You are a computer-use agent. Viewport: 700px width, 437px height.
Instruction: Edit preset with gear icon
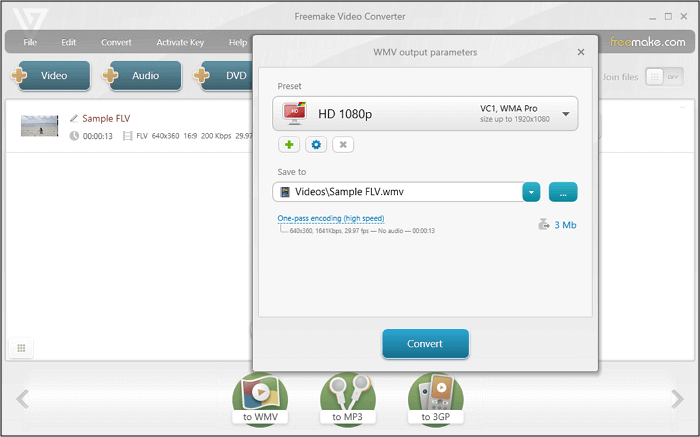tap(316, 145)
